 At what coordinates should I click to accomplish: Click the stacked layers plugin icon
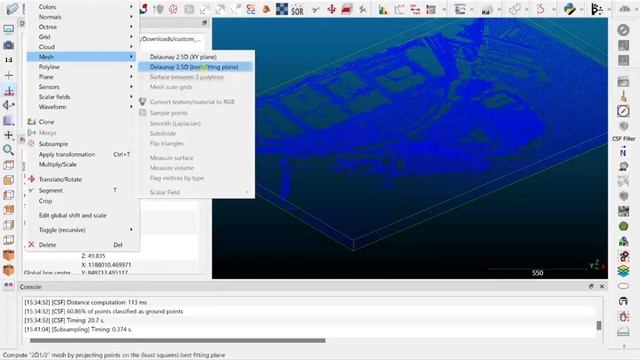pos(623,271)
